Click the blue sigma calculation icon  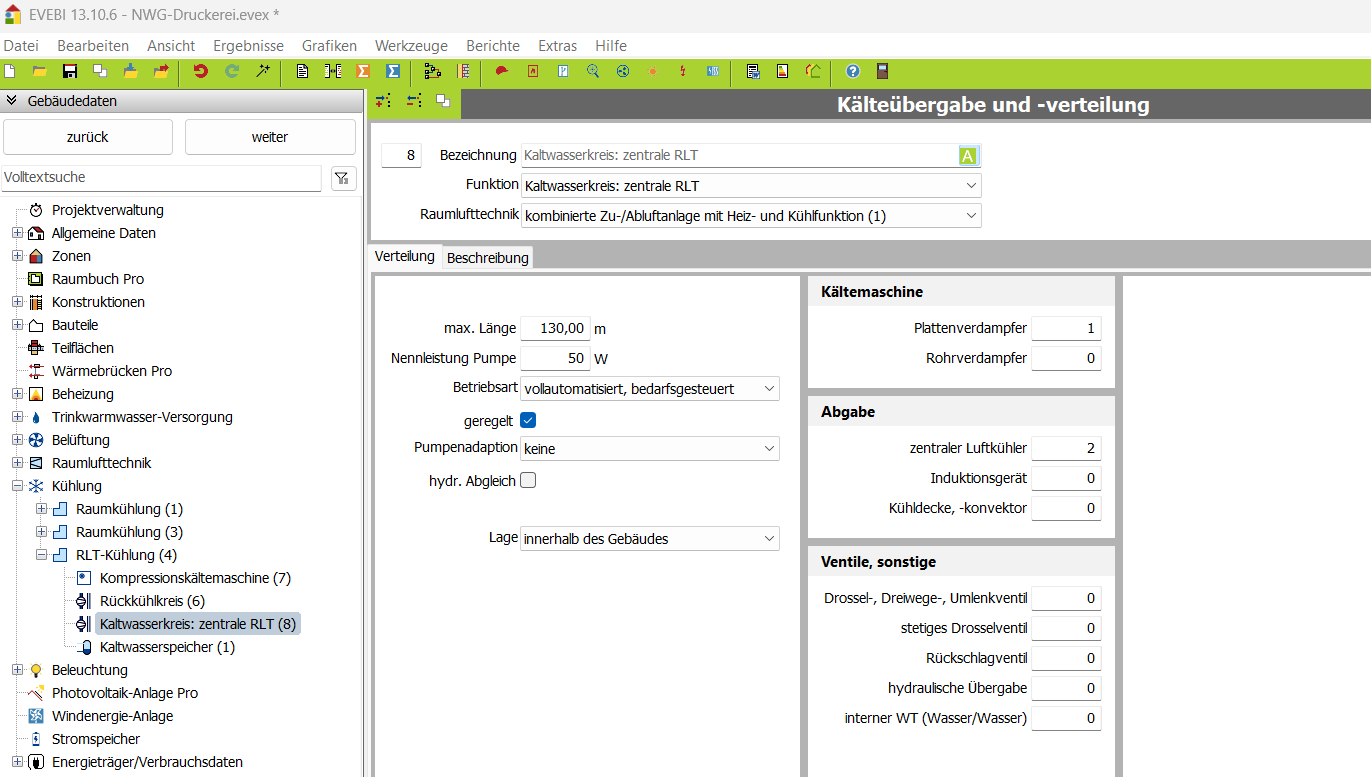pos(393,71)
